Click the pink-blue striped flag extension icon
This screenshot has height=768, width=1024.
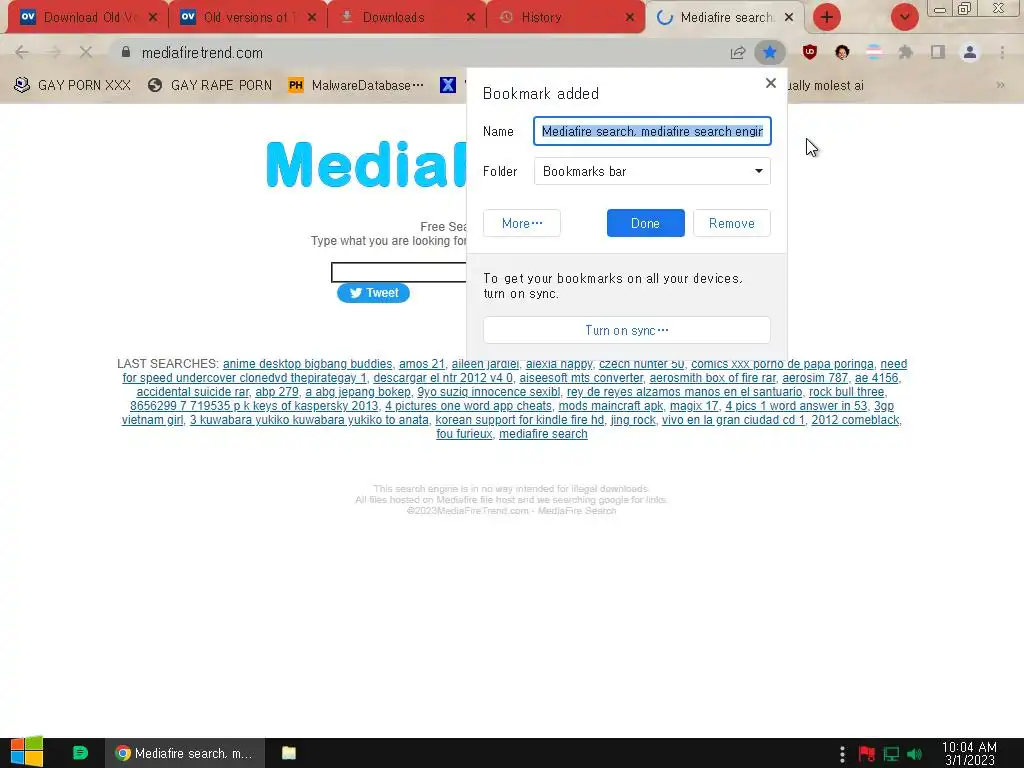point(874,52)
